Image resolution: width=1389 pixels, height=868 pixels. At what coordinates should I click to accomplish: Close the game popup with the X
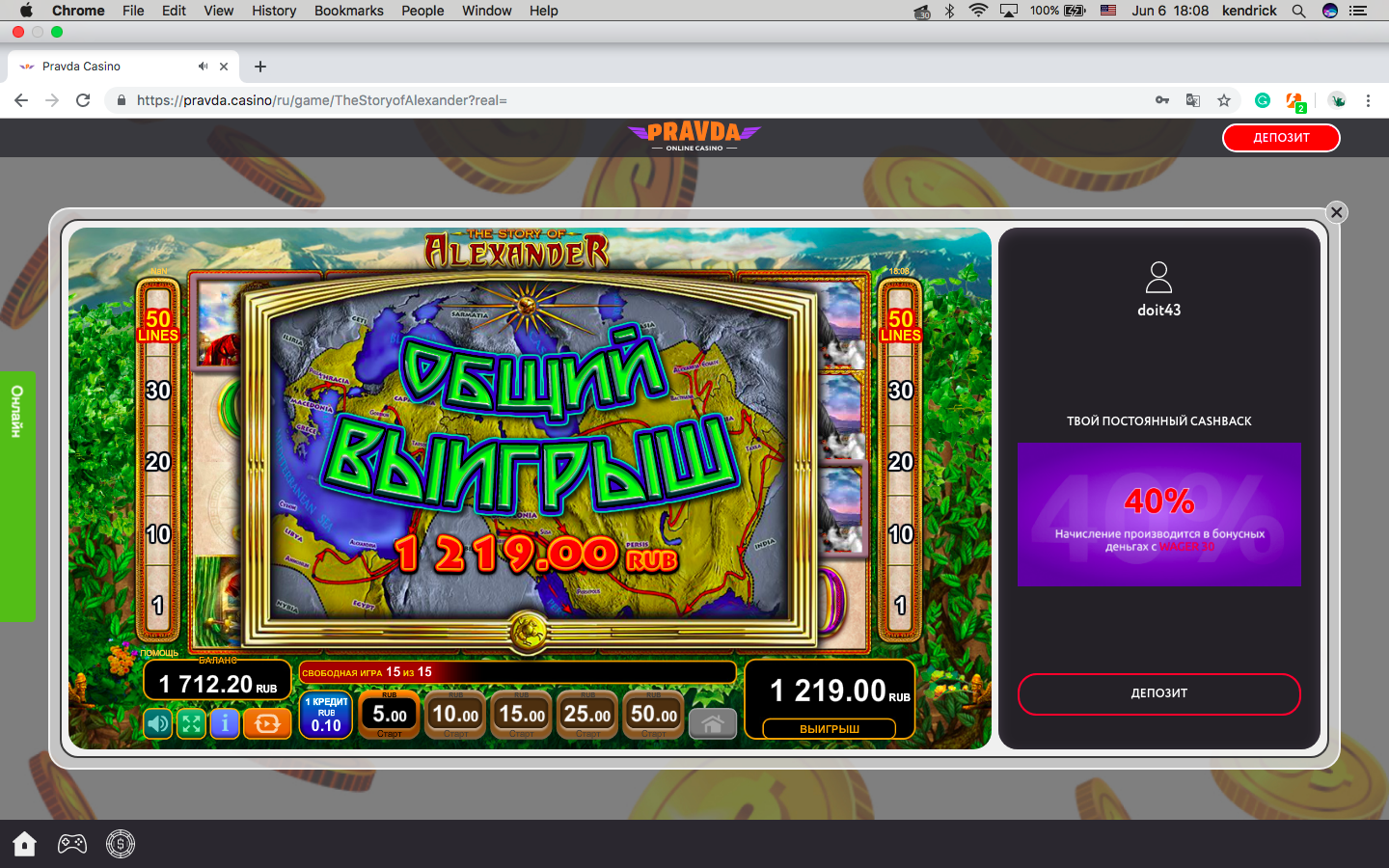(1336, 212)
